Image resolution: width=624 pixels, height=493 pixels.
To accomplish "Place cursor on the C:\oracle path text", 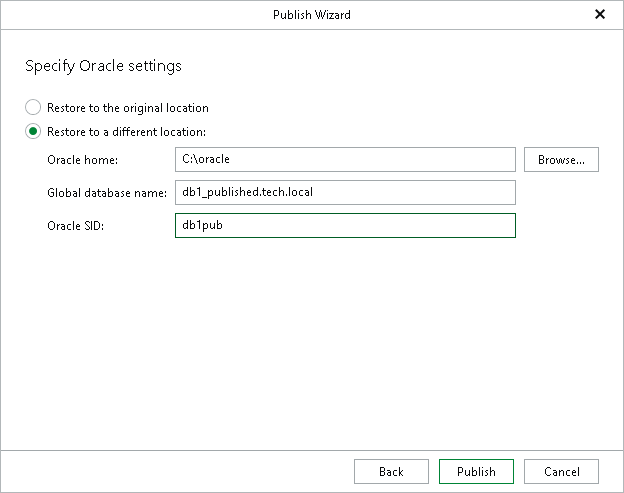I will 206,159.
